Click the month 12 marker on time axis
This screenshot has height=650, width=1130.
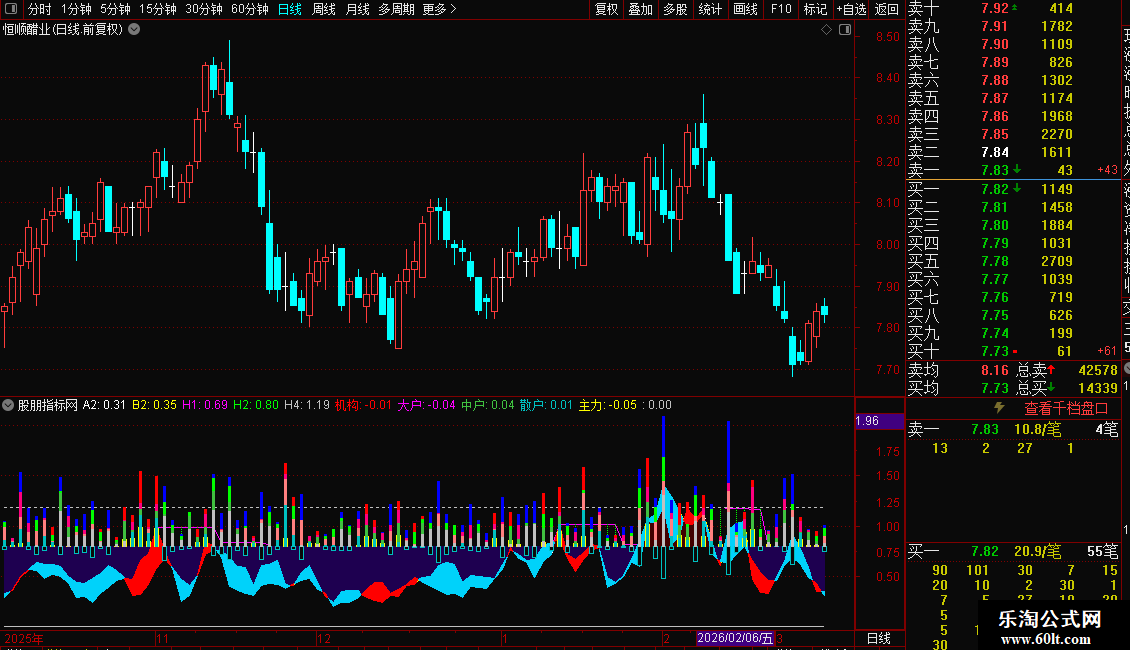coord(324,638)
